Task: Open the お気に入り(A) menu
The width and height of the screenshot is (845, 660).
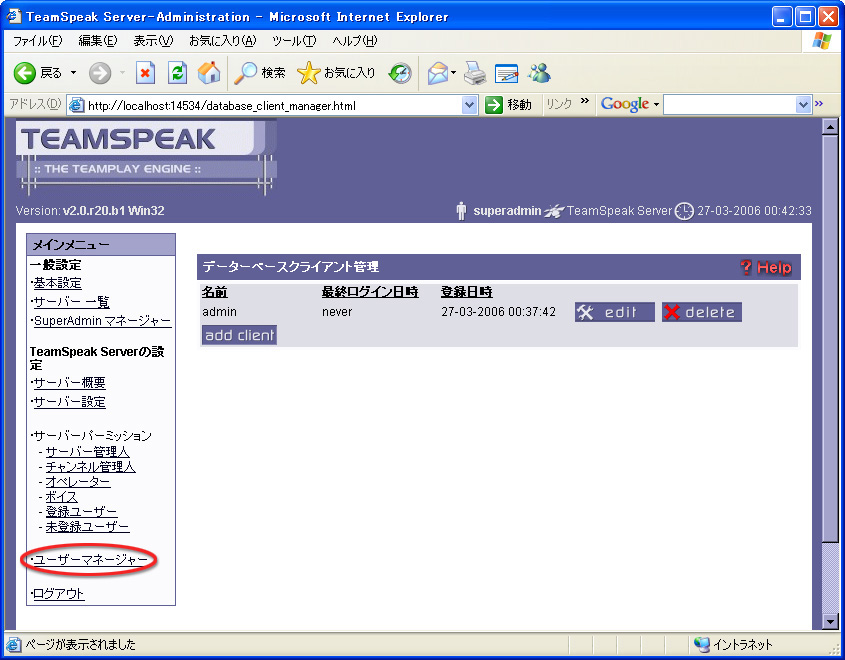Action: tap(223, 41)
